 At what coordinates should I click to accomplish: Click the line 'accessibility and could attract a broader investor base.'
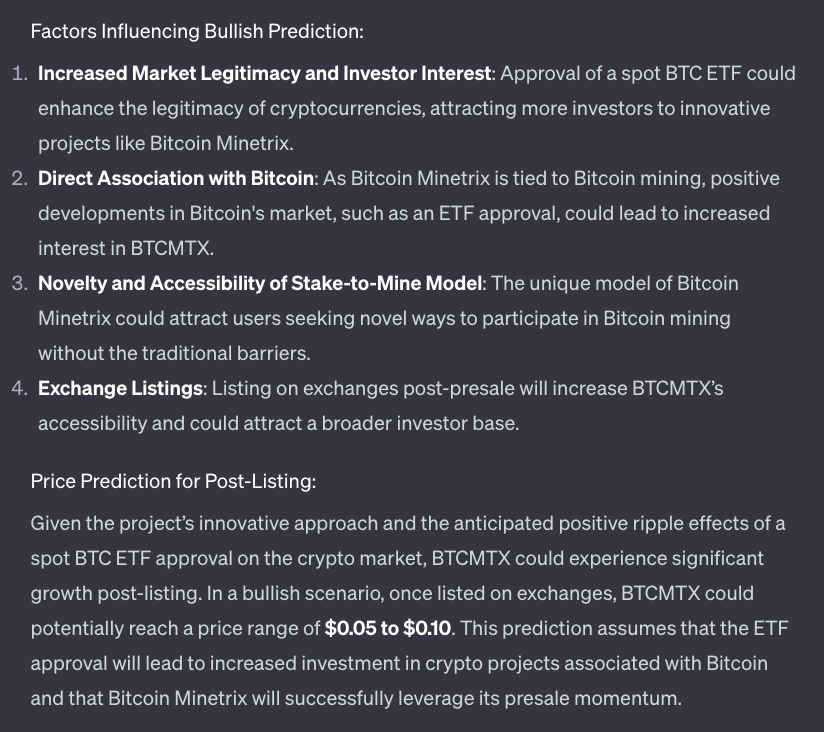(x=279, y=424)
